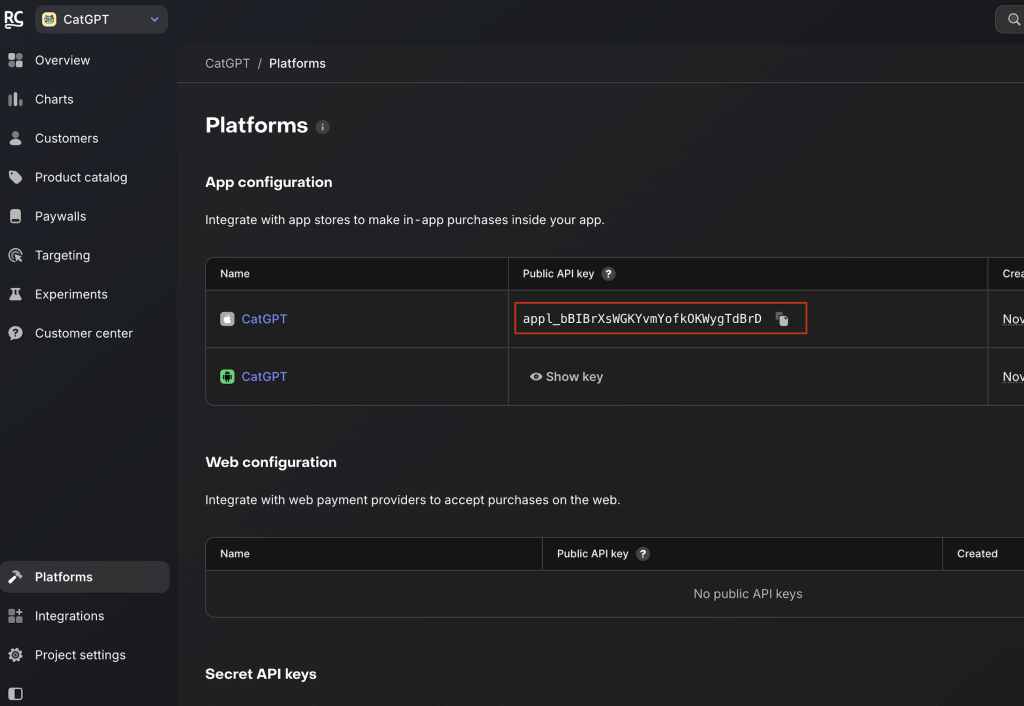
Task: Click the Charts bar icon
Action: point(16,99)
